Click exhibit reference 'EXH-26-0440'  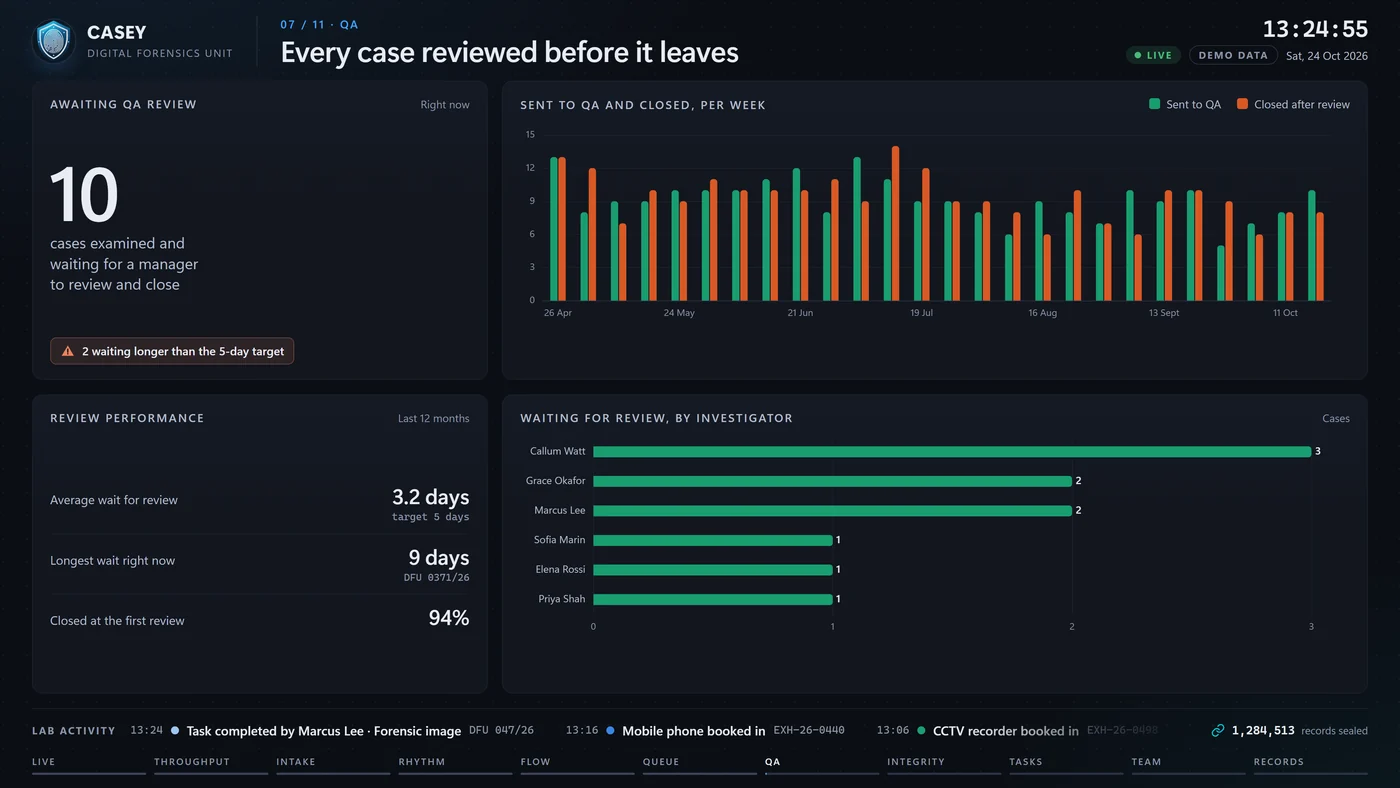pyautogui.click(x=809, y=731)
